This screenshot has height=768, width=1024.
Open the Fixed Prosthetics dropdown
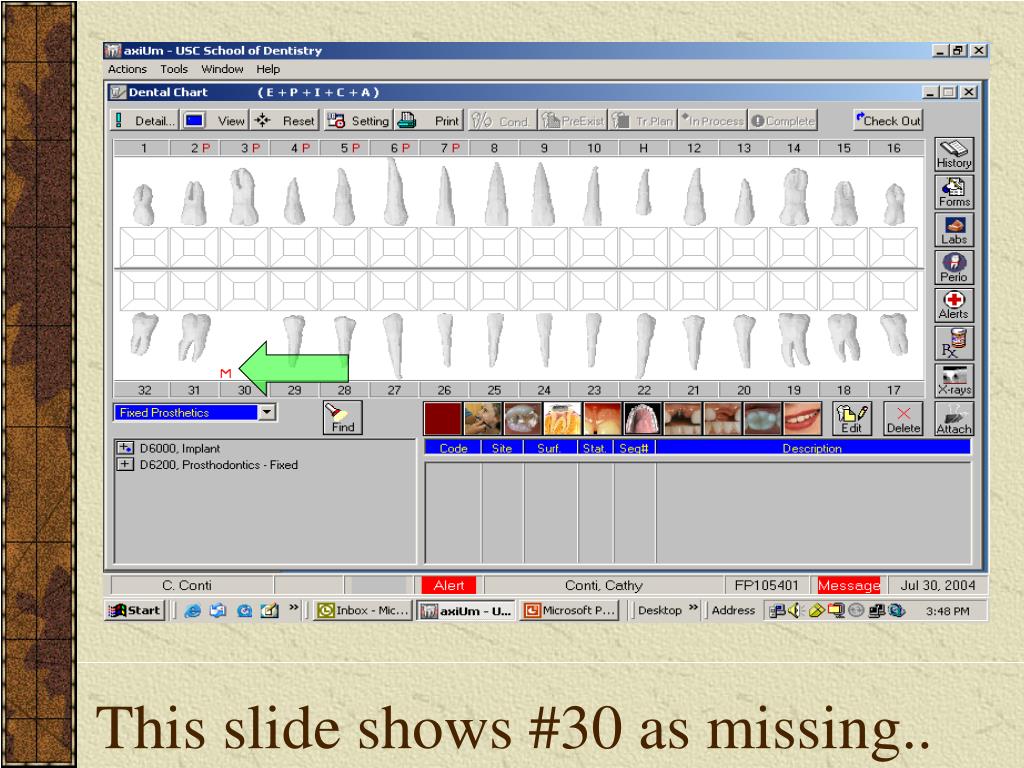266,412
